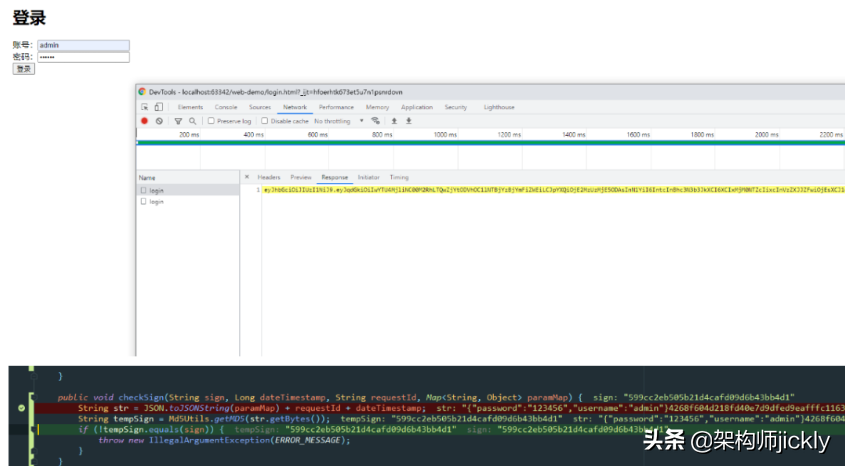845x466 pixels.
Task: Show the request Preview tab
Action: click(x=301, y=177)
